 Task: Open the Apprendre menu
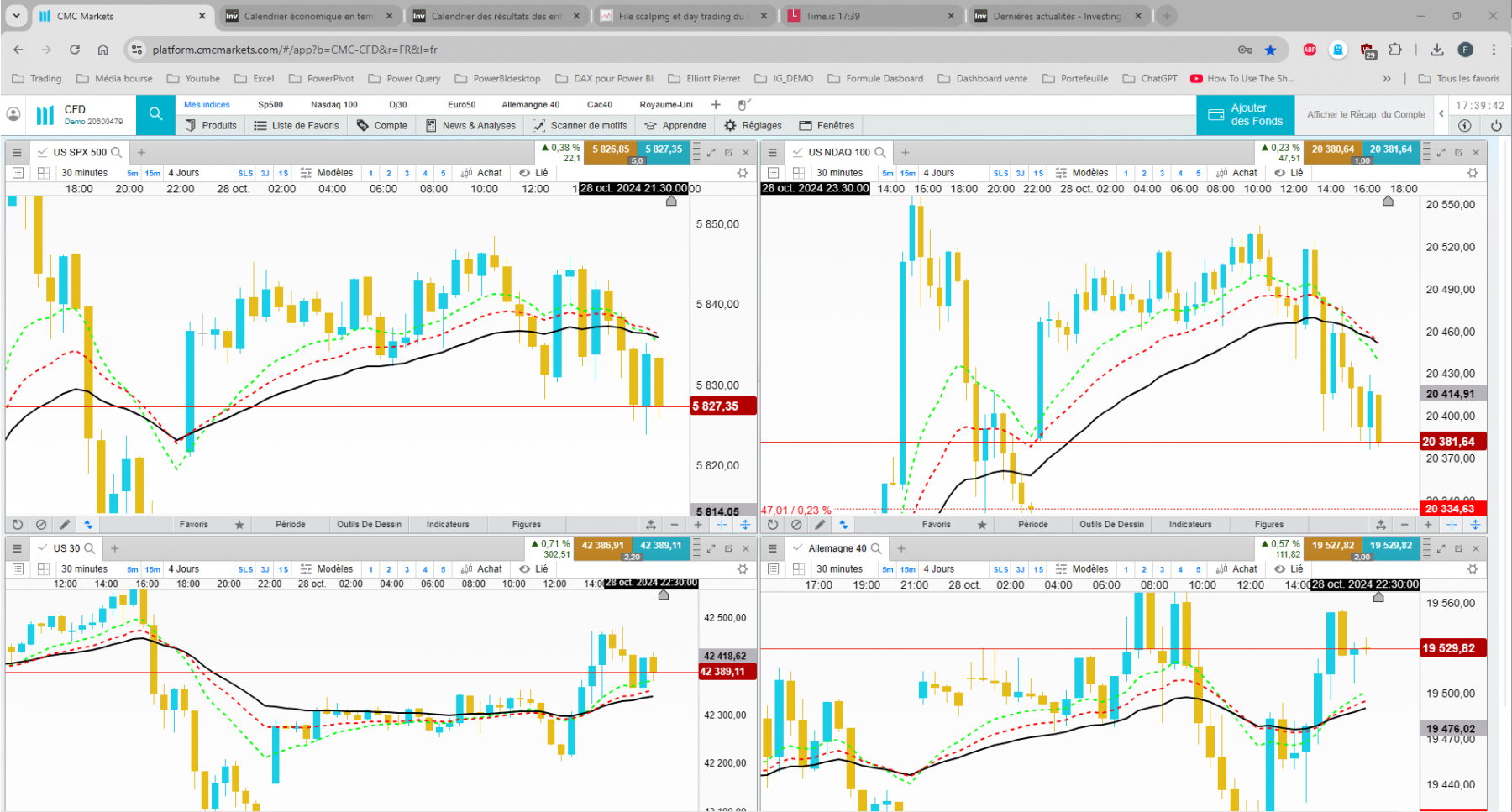click(x=675, y=125)
